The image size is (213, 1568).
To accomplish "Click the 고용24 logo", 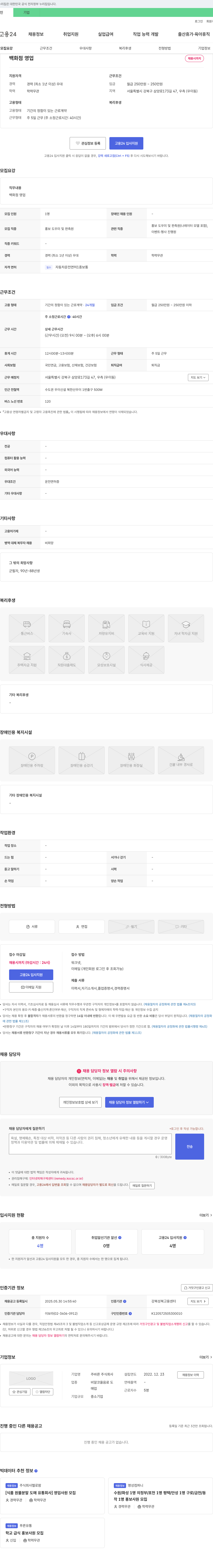I will click(x=8, y=34).
